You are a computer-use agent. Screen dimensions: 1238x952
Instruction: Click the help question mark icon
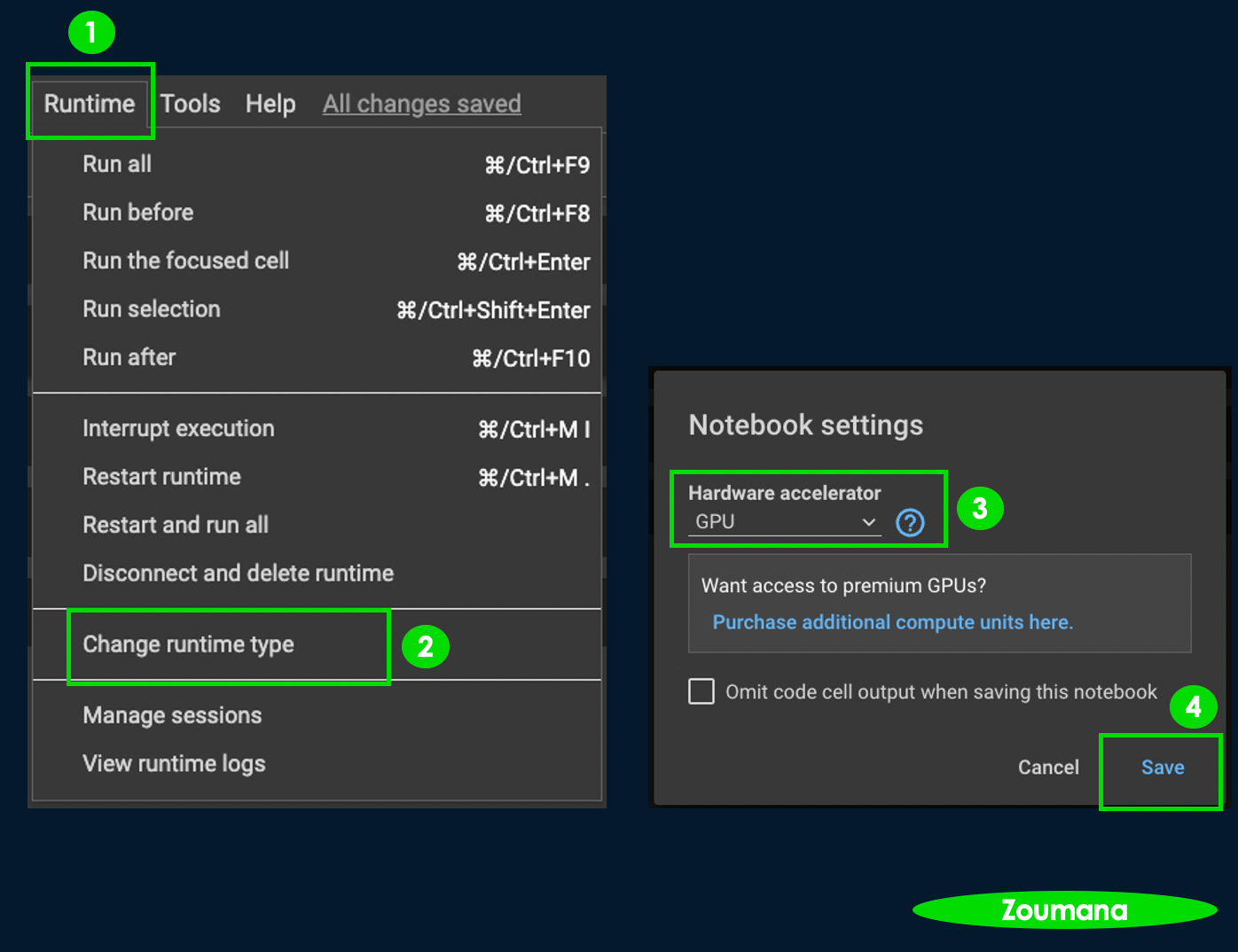[910, 523]
